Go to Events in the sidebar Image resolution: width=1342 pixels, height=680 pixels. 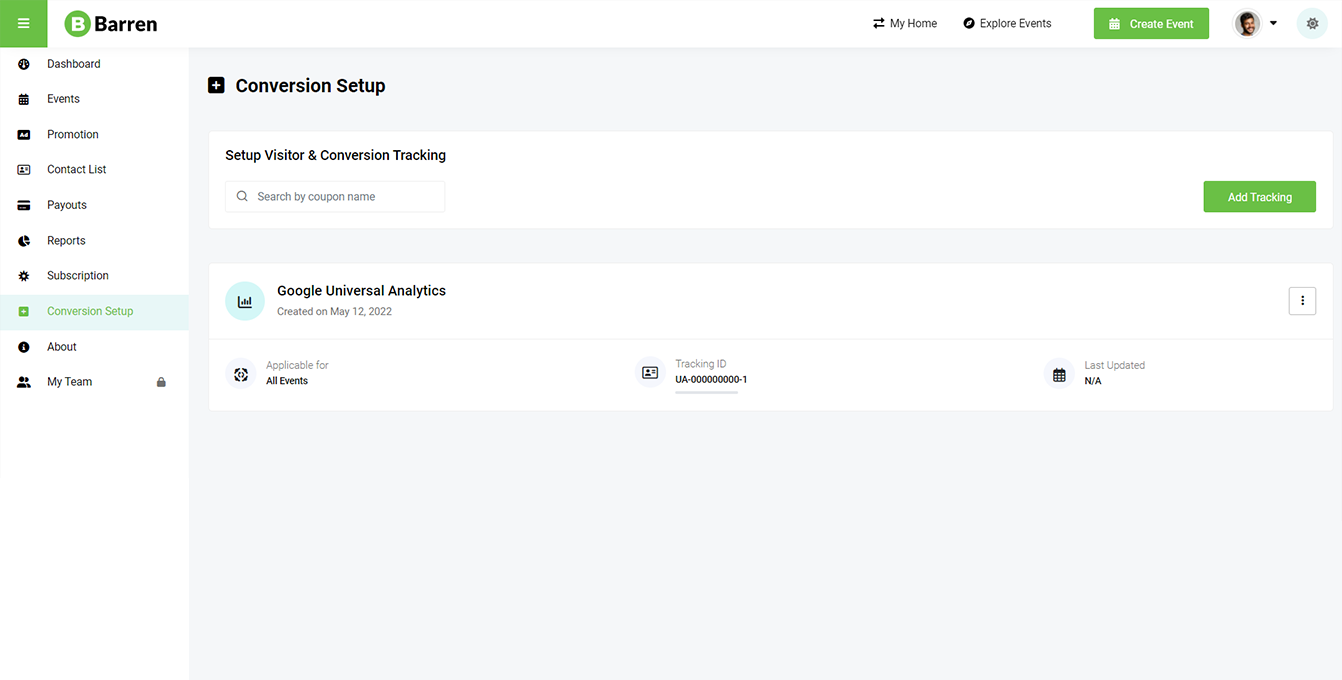tap(63, 99)
